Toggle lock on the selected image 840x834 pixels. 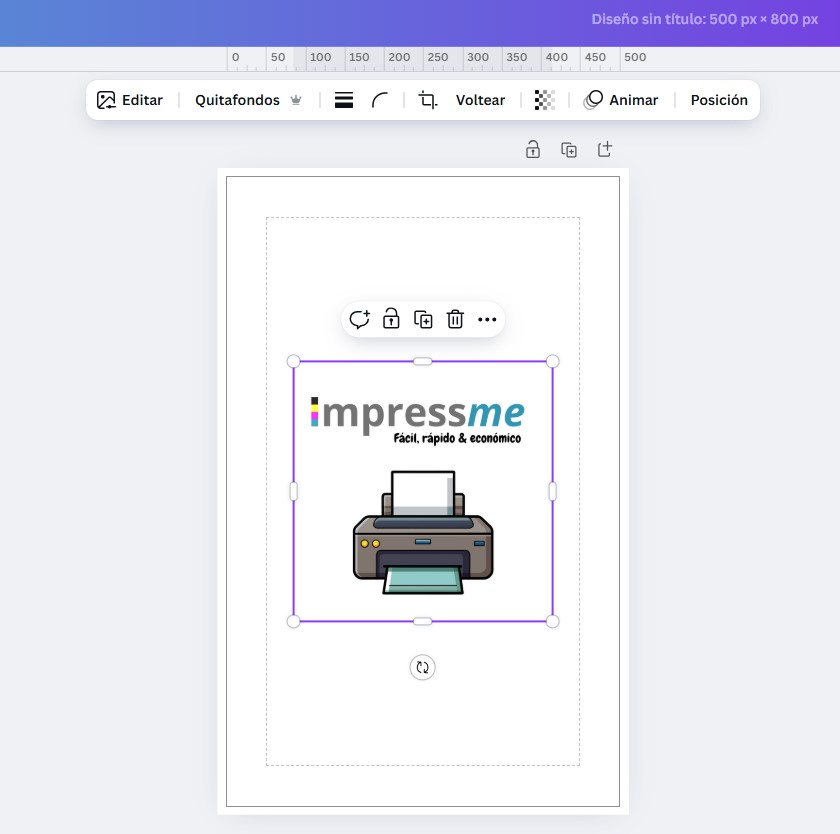click(391, 320)
